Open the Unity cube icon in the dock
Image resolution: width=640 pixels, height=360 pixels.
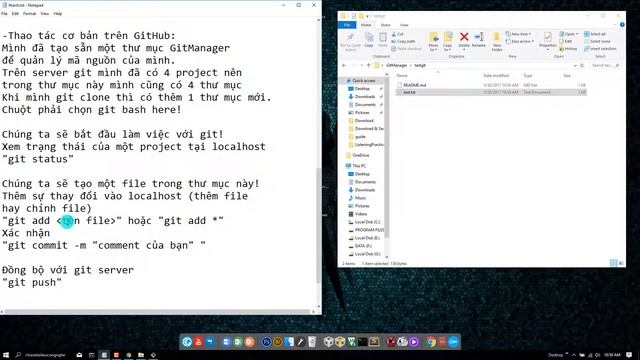(329, 342)
